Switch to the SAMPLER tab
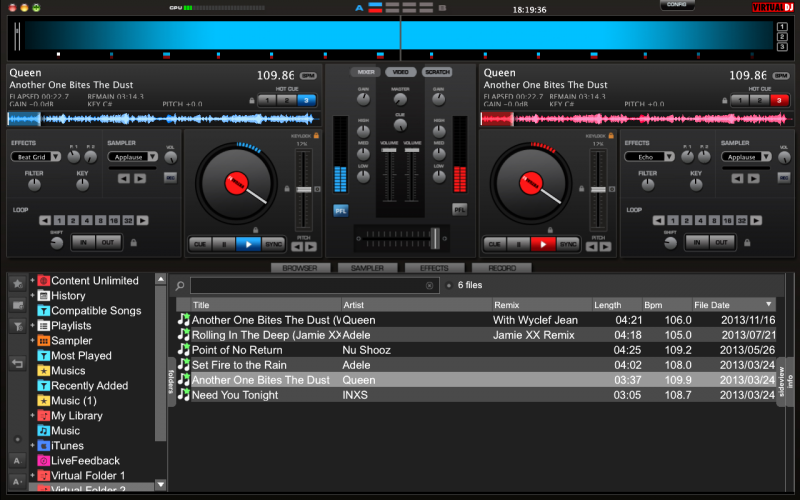Image resolution: width=800 pixels, height=500 pixels. pos(367,268)
